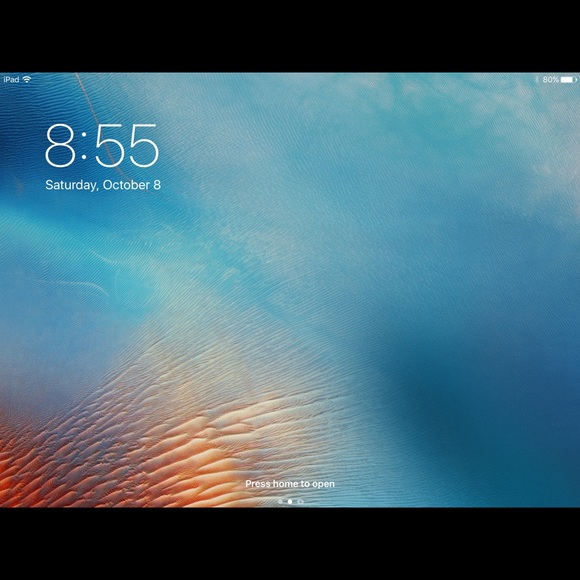This screenshot has width=580, height=580.
Task: Tap the iPad carrier label
Action: click(11, 80)
